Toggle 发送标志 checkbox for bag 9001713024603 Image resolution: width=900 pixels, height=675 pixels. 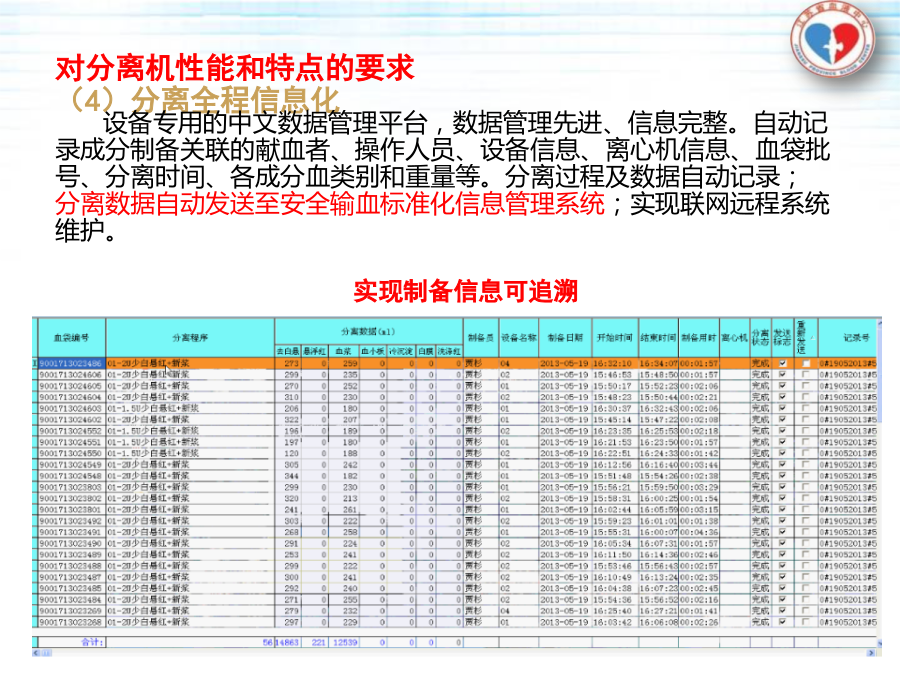[x=782, y=408]
